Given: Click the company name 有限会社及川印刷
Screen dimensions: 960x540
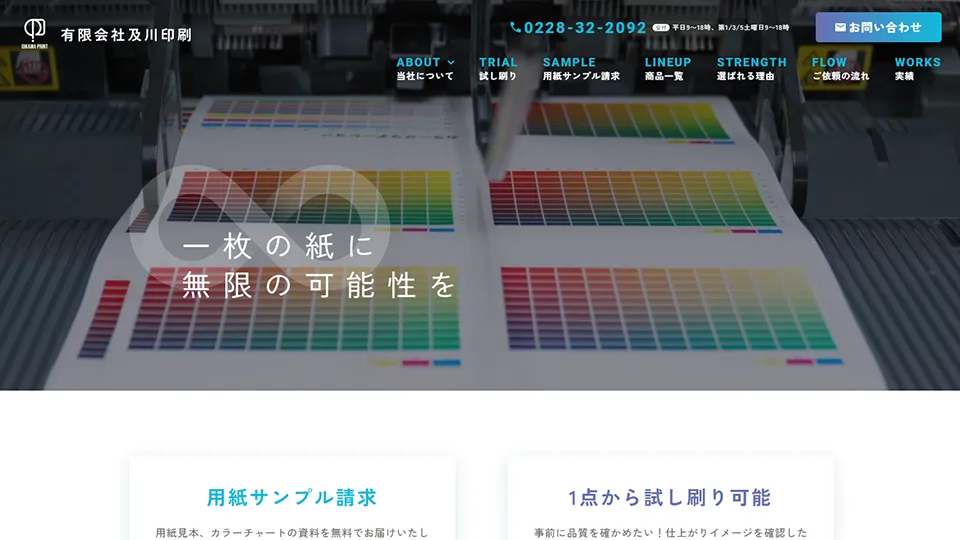Looking at the screenshot, I should [x=126, y=35].
